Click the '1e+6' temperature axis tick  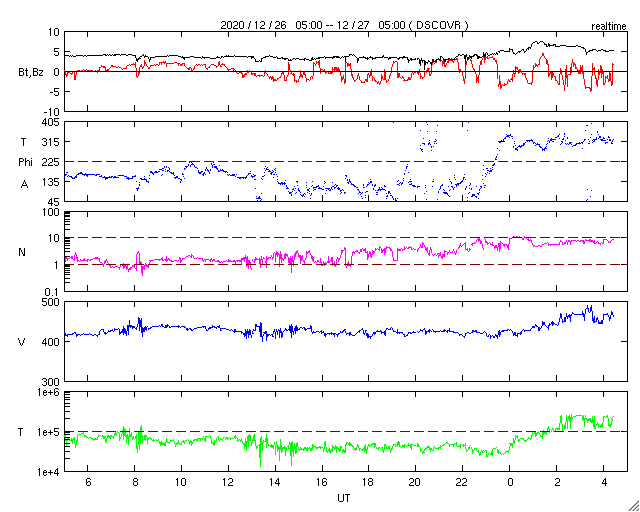coord(47,392)
